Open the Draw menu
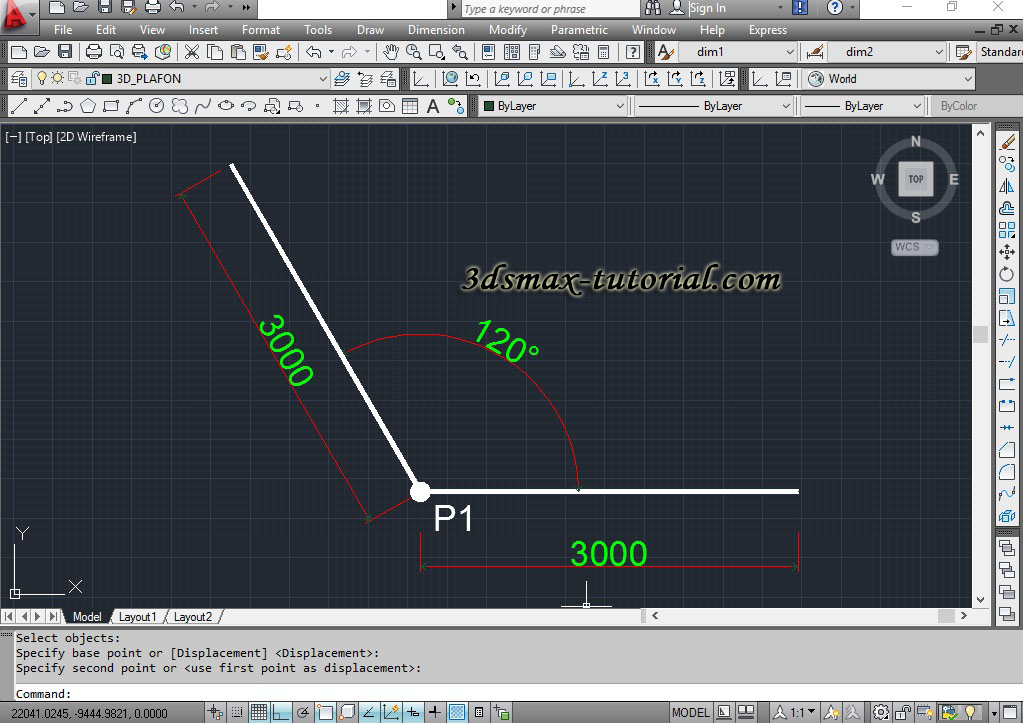This screenshot has width=1023, height=723. [370, 30]
